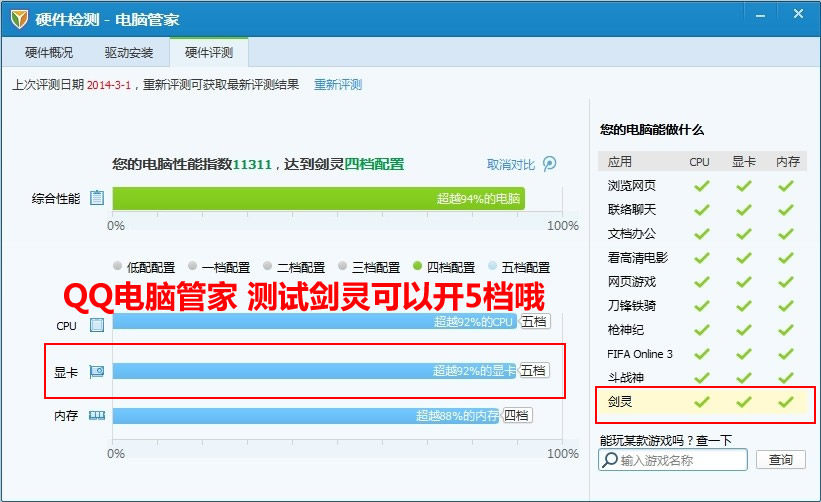Click the 重新评测 link
This screenshot has height=502, width=821.
pos(338,84)
